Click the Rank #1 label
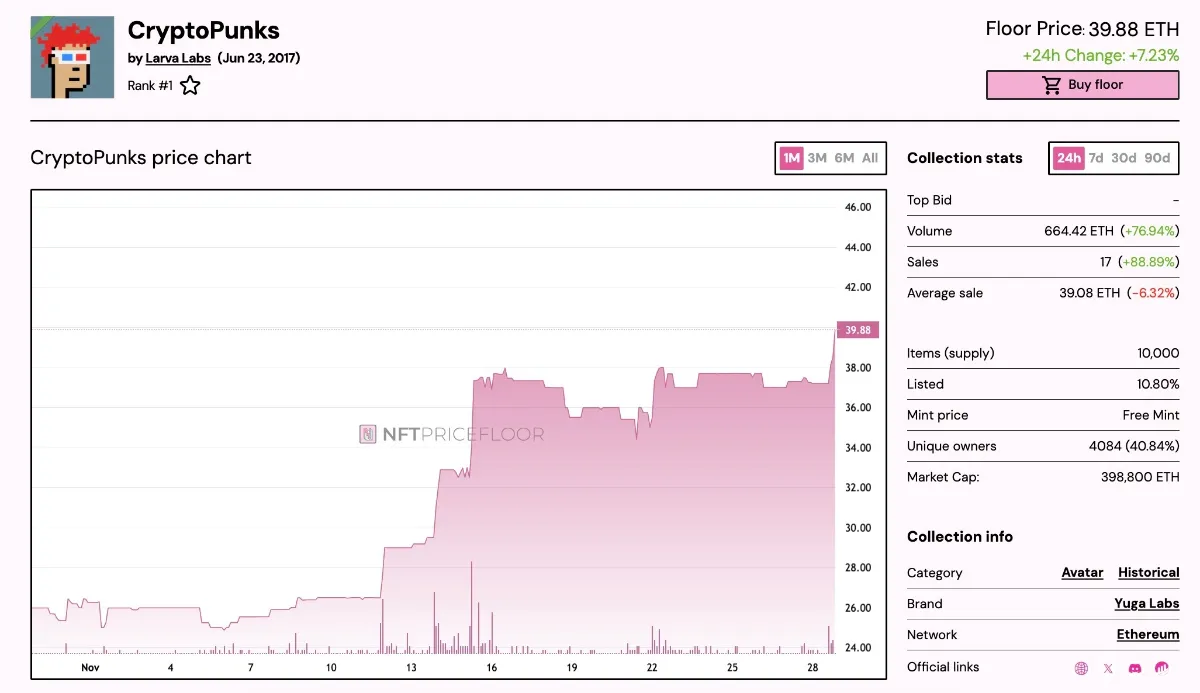1200x693 pixels. coord(150,86)
